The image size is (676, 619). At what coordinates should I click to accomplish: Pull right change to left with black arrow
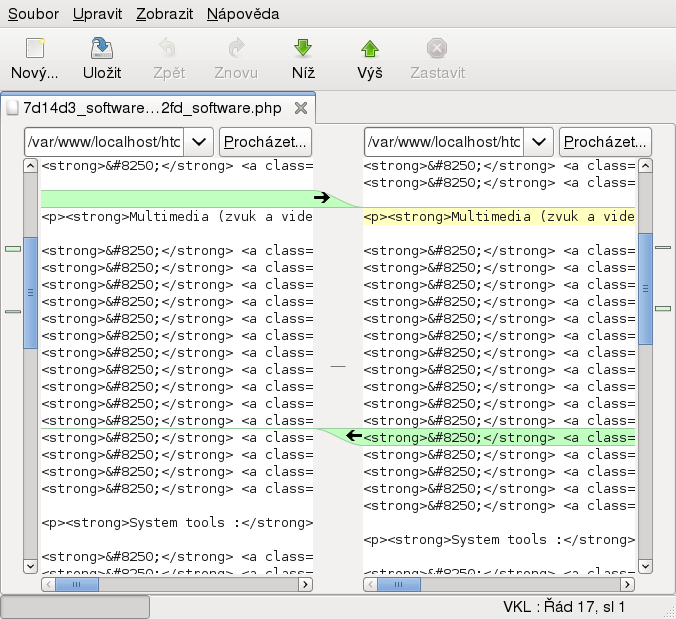tap(354, 436)
